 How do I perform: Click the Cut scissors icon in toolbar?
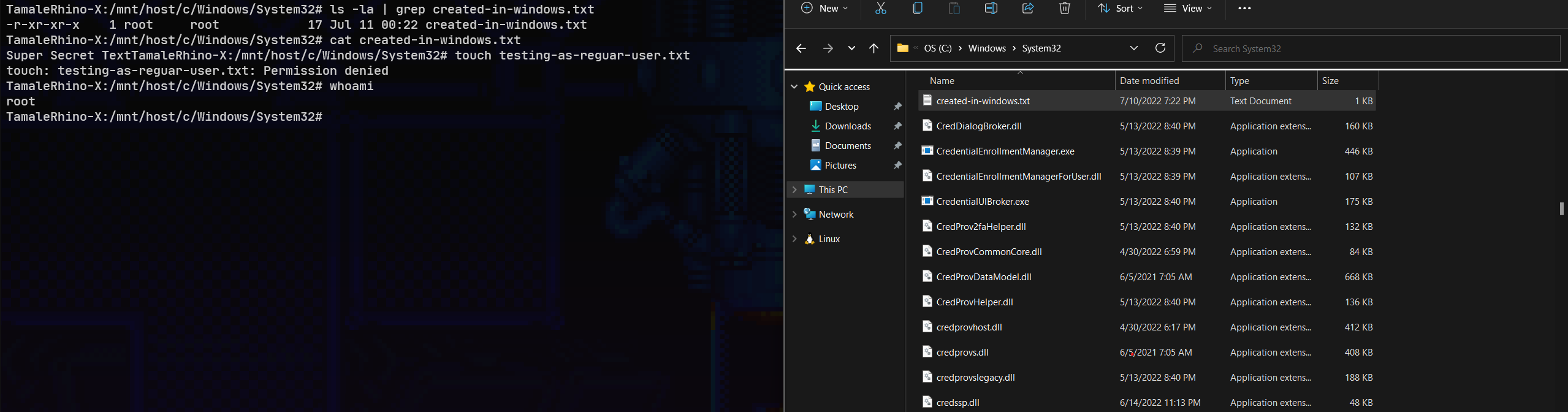click(x=881, y=8)
